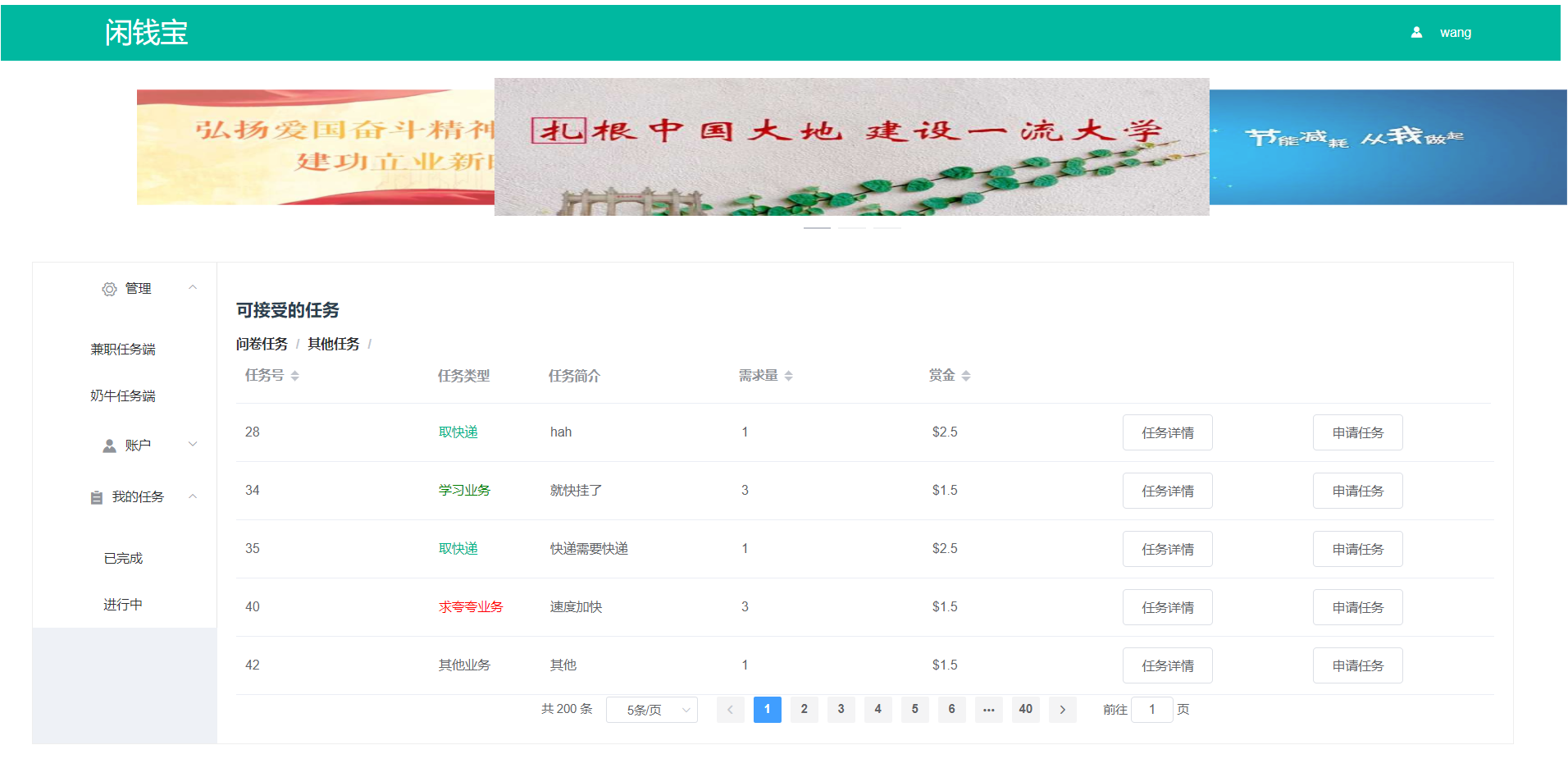Go to next page with right arrow
Screen dimensions: 1568x768
1063,710
